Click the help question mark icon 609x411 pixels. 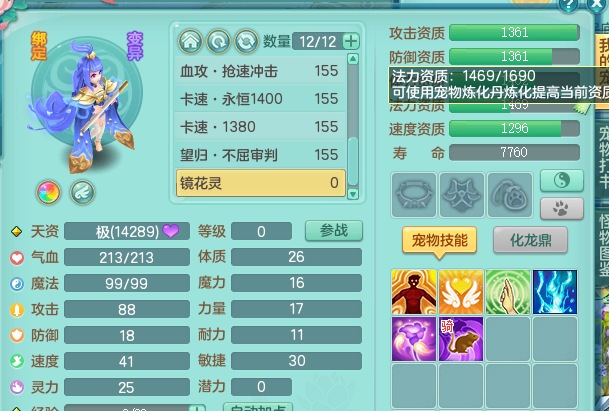click(568, 5)
